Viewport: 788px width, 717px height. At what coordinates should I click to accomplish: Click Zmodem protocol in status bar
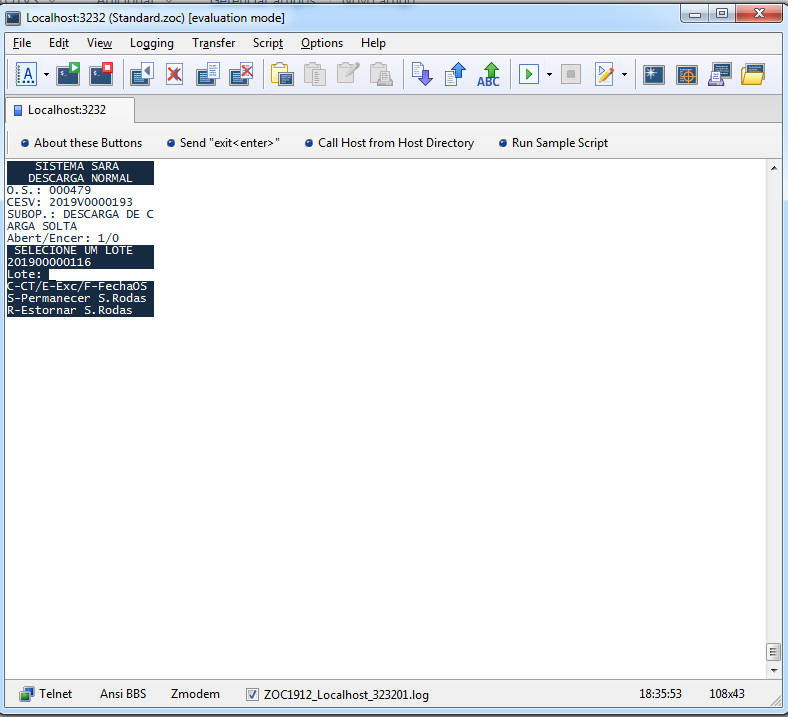coord(195,694)
